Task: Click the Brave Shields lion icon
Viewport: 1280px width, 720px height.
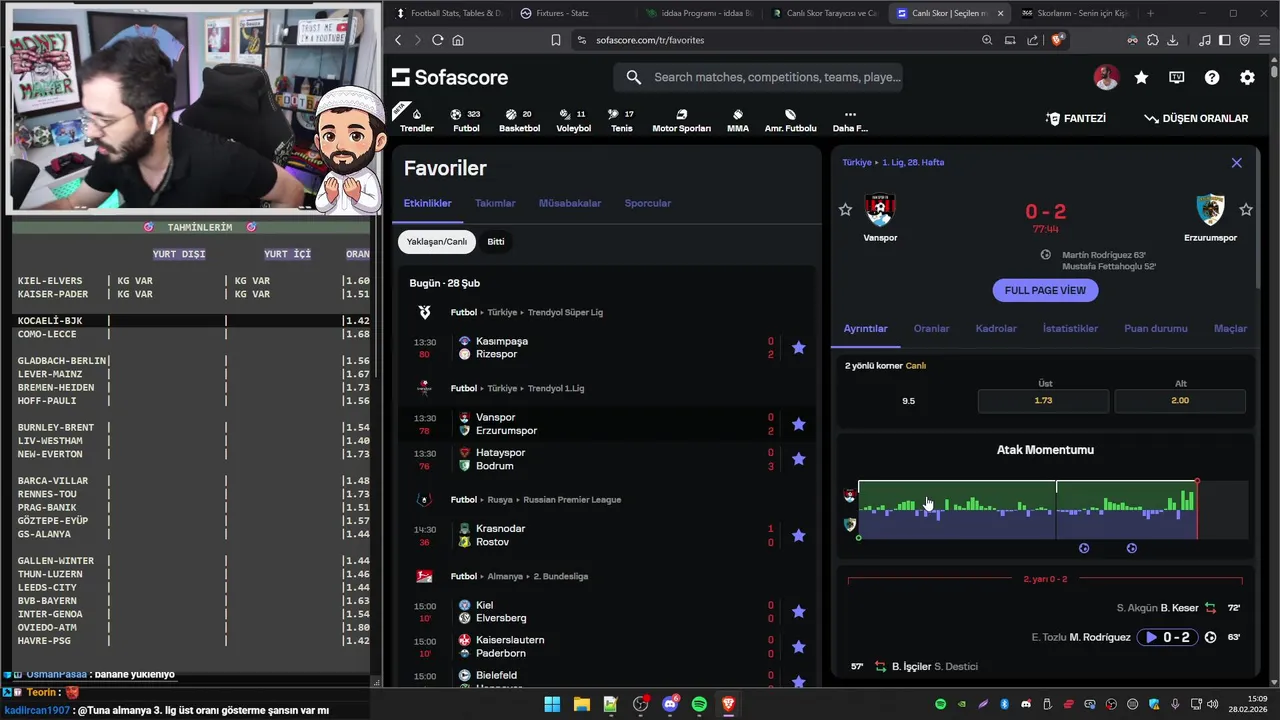Action: point(1057,40)
